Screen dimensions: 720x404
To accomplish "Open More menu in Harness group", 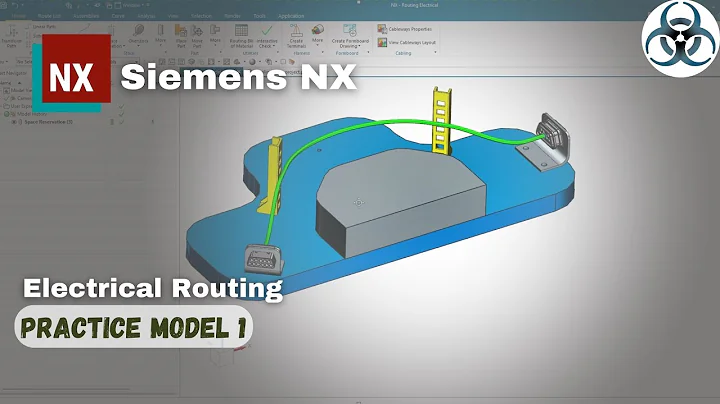I will pyautogui.click(x=317, y=34).
